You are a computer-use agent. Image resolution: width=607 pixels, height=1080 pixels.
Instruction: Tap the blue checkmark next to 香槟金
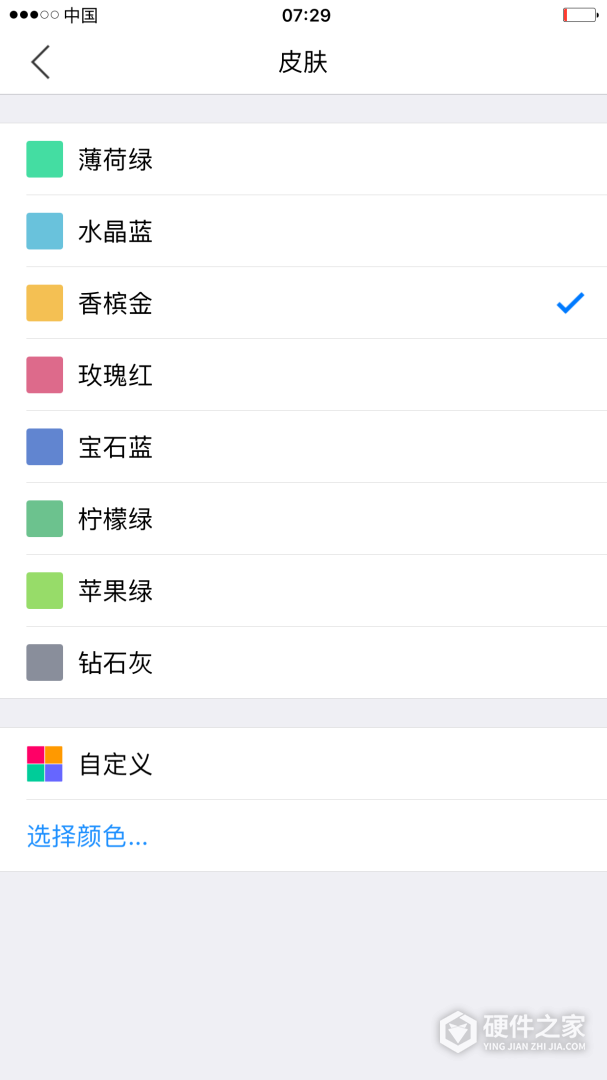(x=569, y=302)
